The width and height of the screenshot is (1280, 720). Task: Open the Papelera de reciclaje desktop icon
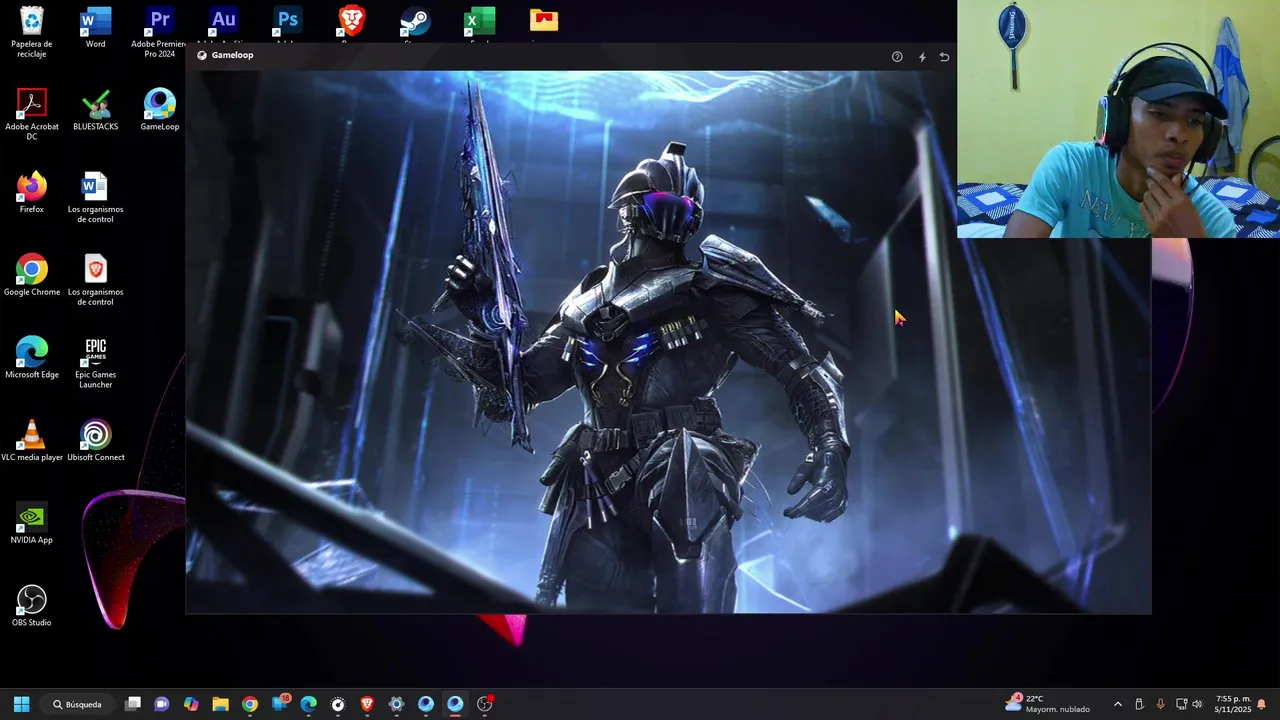coord(32,32)
